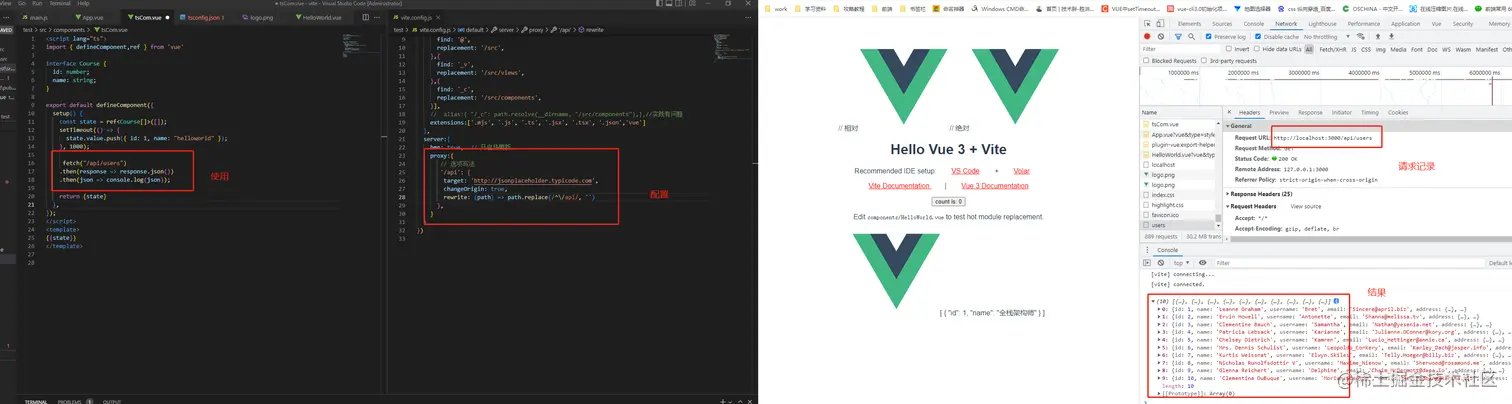
Task: Open the Cookies tab of request details
Action: click(1398, 112)
